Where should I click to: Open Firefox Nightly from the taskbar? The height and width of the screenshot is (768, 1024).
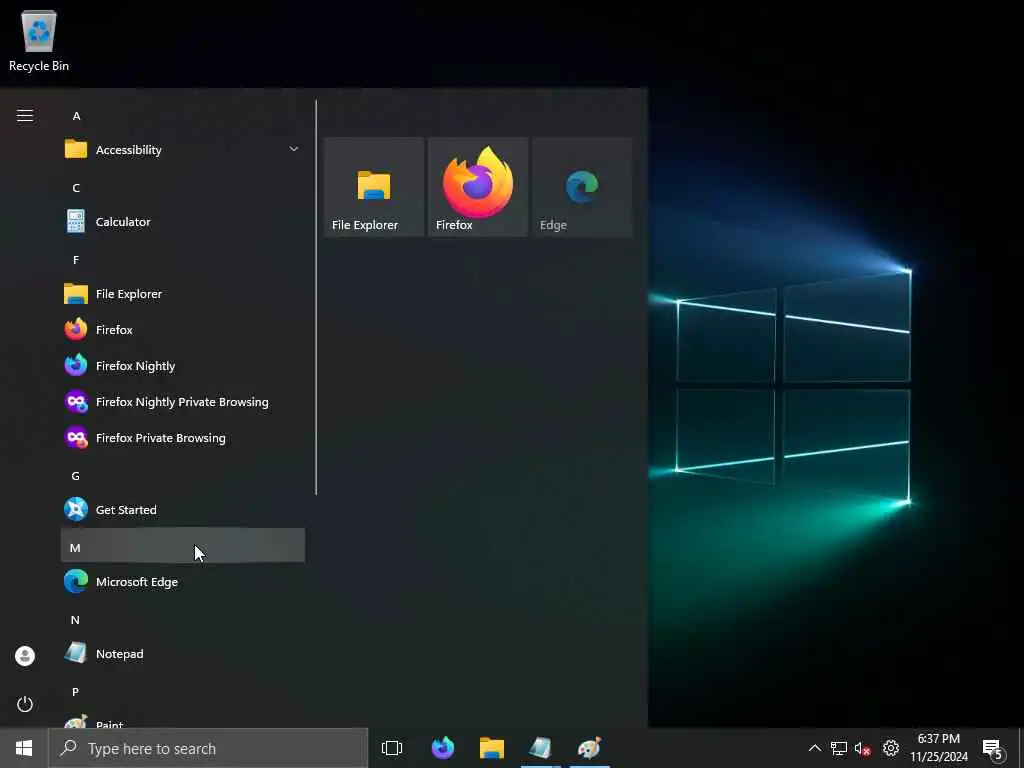click(x=443, y=748)
